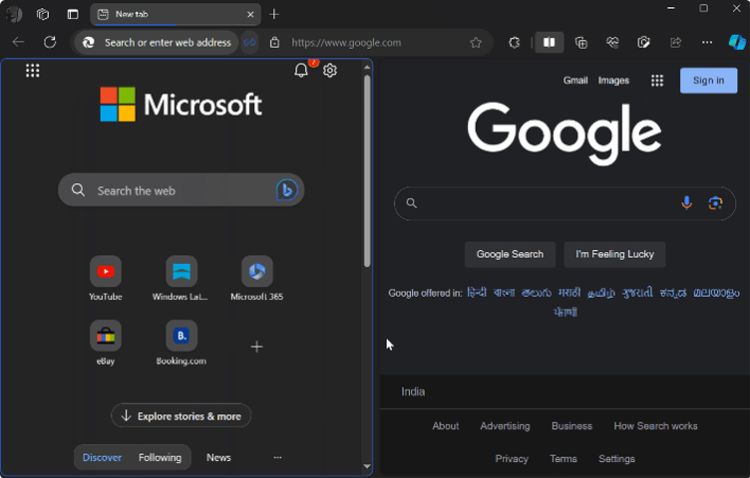
Task: Open search by image lens icon
Action: tap(715, 203)
